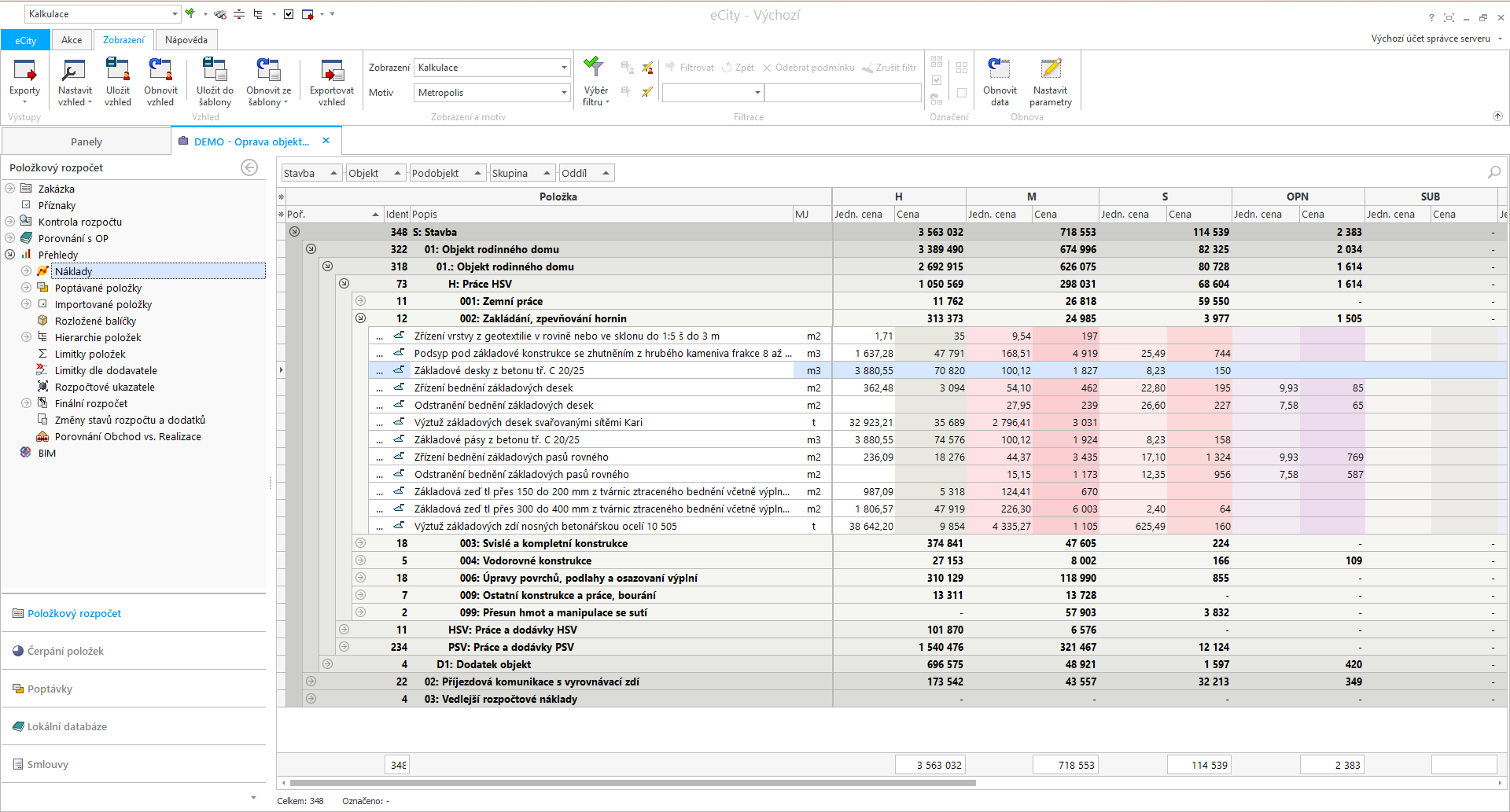The height and width of the screenshot is (812, 1510).
Task: Click Uložit do šablony icon
Action: pyautogui.click(x=215, y=71)
